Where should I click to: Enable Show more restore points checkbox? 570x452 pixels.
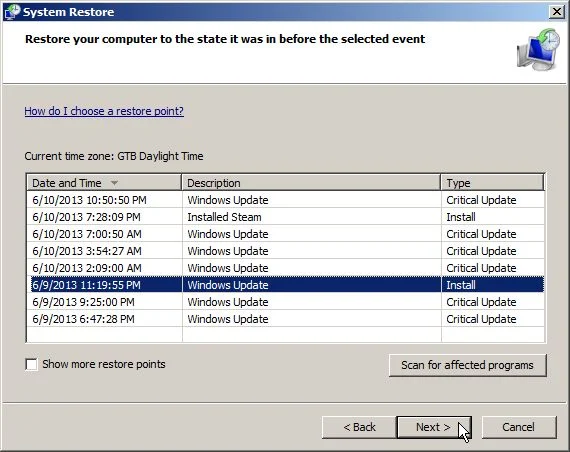31,364
